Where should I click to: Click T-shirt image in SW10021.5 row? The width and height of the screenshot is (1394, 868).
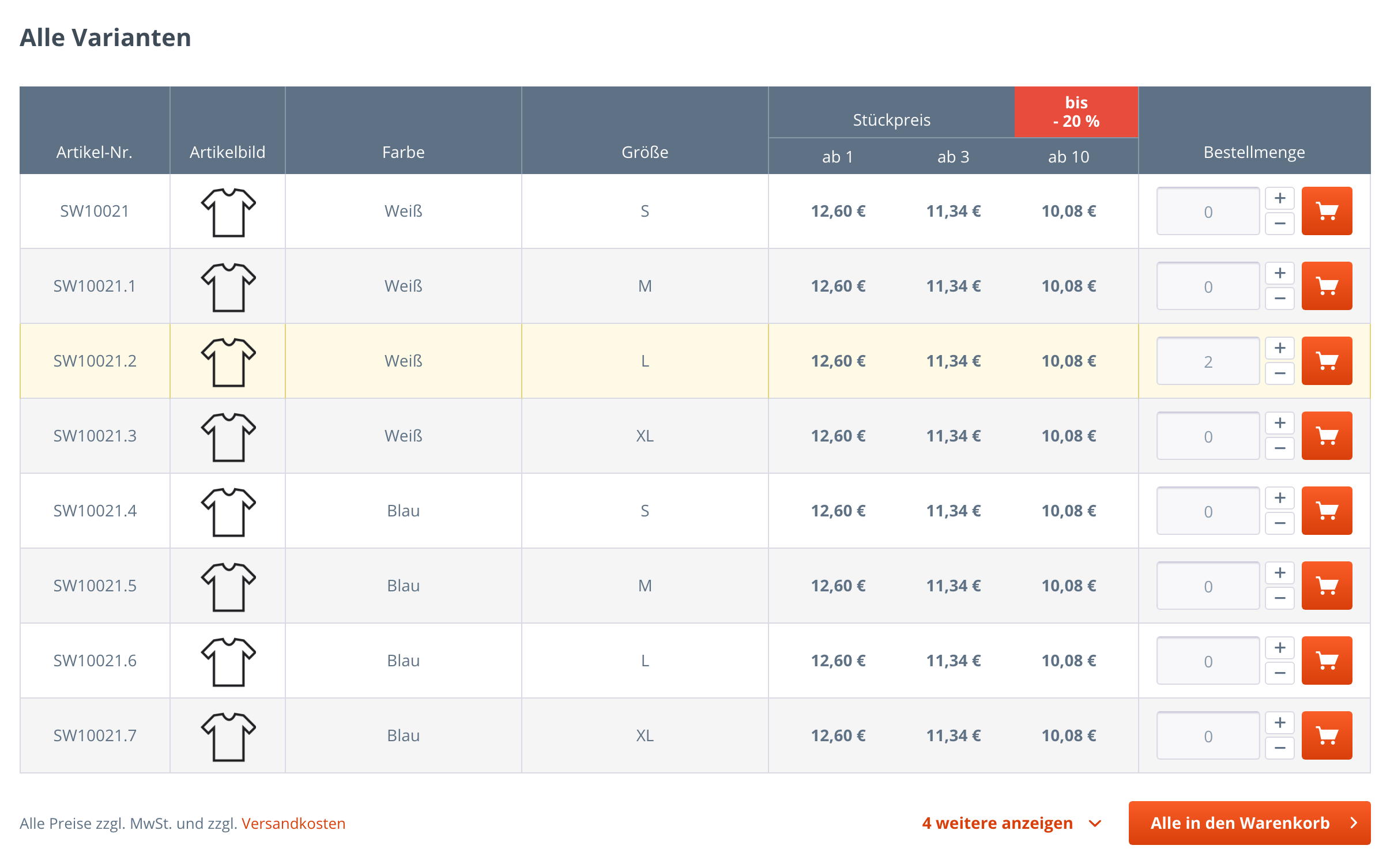point(228,587)
